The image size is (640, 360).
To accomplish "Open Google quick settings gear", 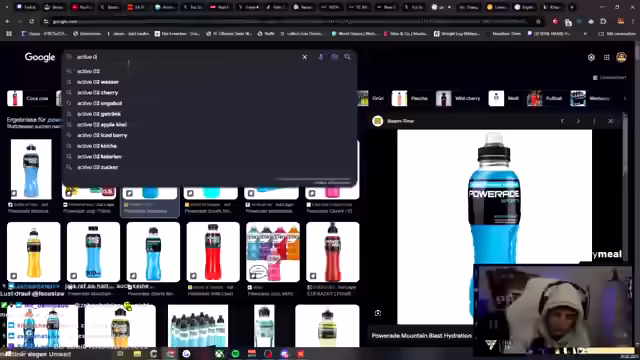I will (591, 58).
